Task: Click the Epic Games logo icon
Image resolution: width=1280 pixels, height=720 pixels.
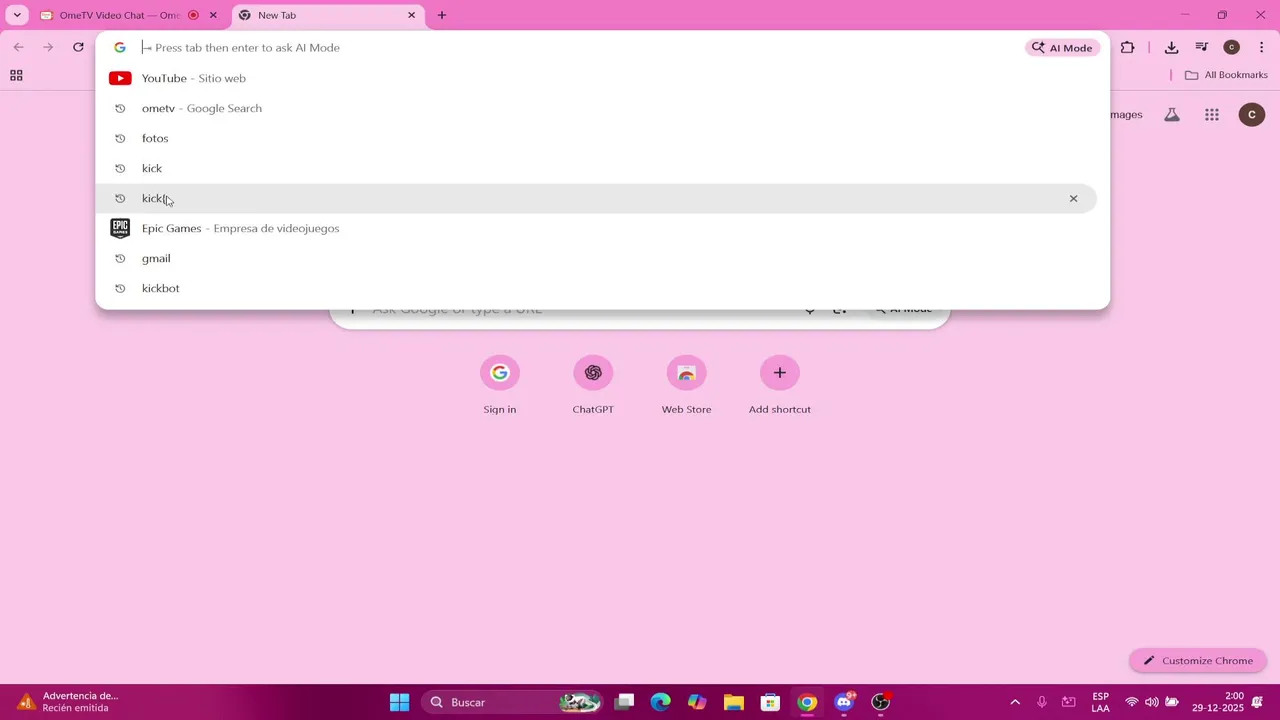Action: [120, 228]
